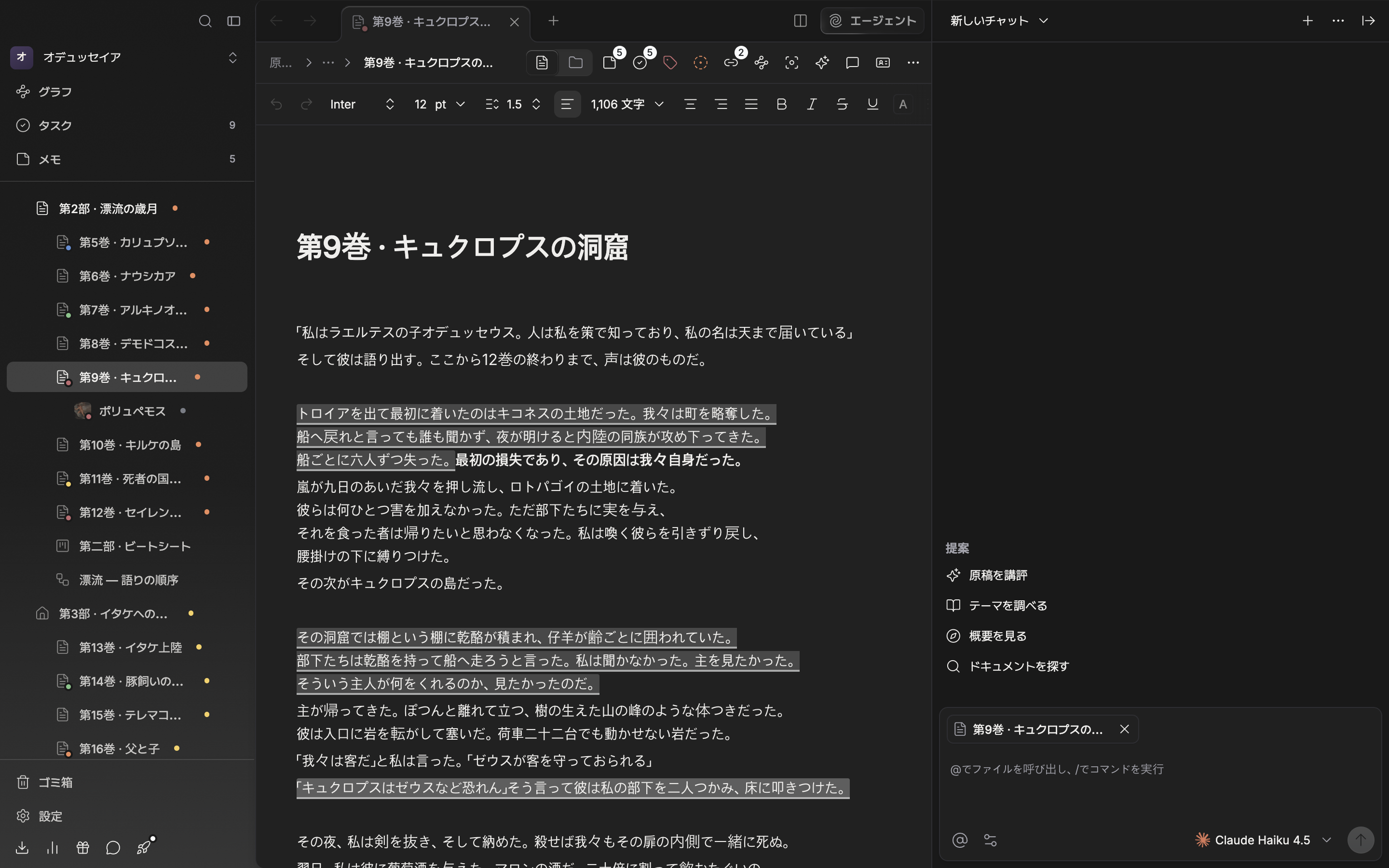Open the tag icon in toolbar
Viewport: 1389px width, 868px height.
[670, 63]
